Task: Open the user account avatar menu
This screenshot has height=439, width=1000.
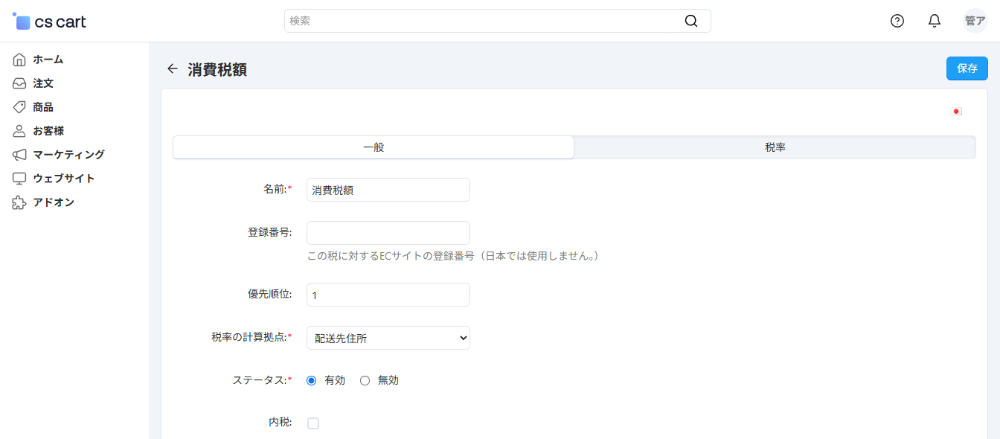Action: click(x=974, y=21)
